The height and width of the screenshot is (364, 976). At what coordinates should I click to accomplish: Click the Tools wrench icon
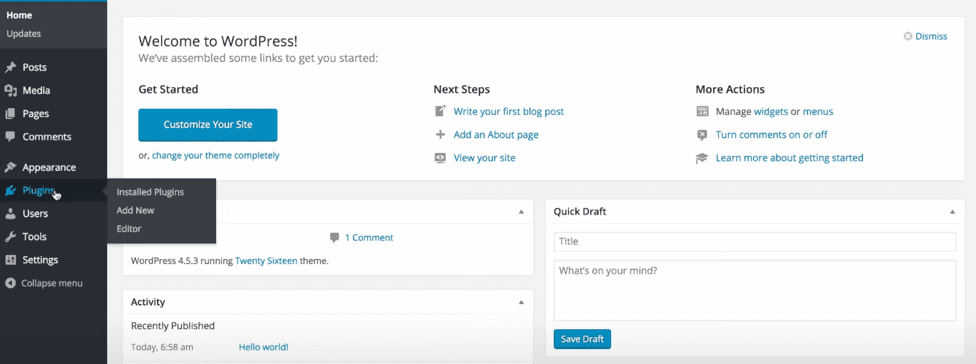10,236
